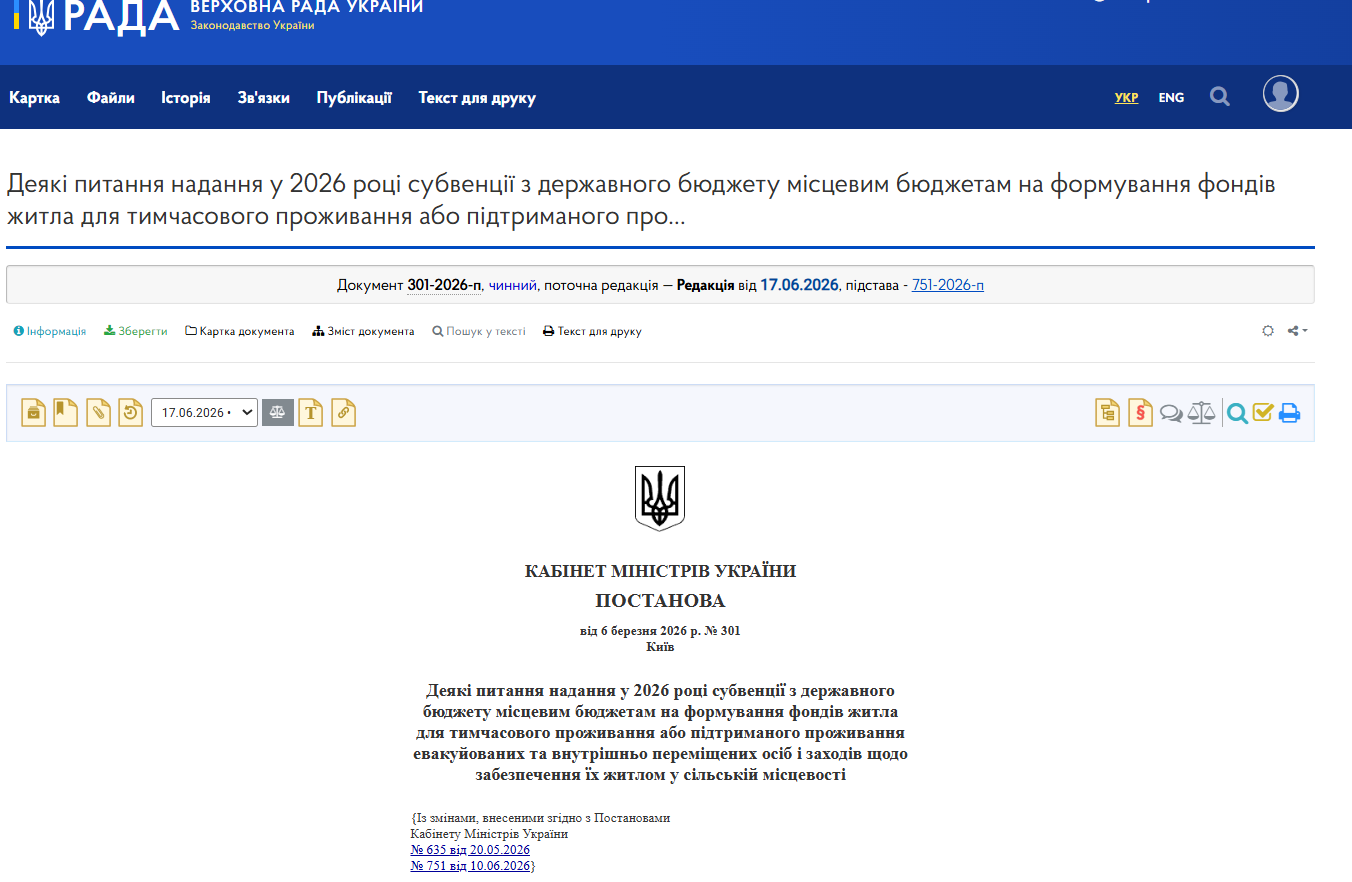Open the Файли menu item
This screenshot has width=1352, height=882.
pos(111,98)
